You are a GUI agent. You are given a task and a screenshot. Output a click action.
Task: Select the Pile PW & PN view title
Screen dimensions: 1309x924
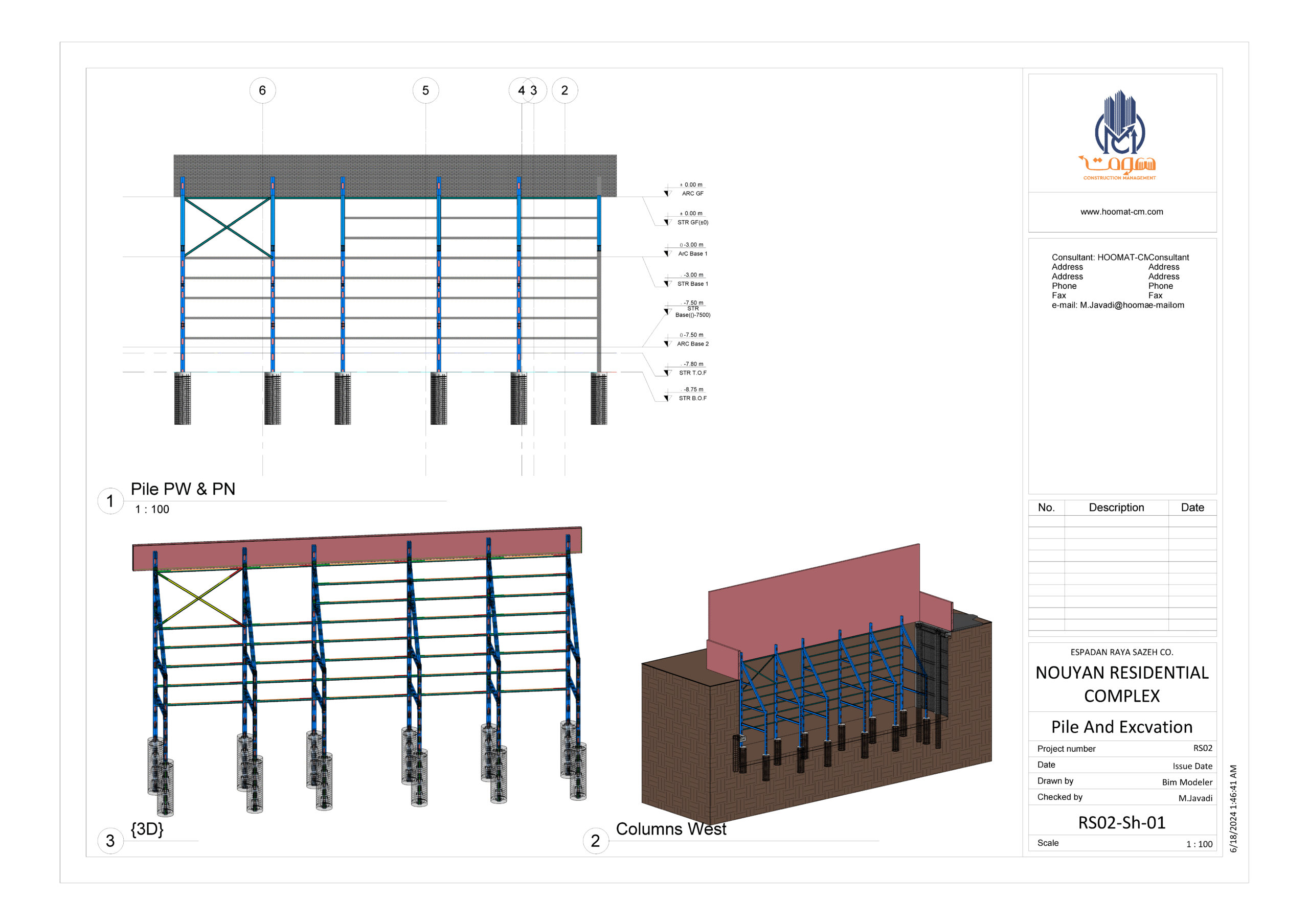(x=183, y=490)
